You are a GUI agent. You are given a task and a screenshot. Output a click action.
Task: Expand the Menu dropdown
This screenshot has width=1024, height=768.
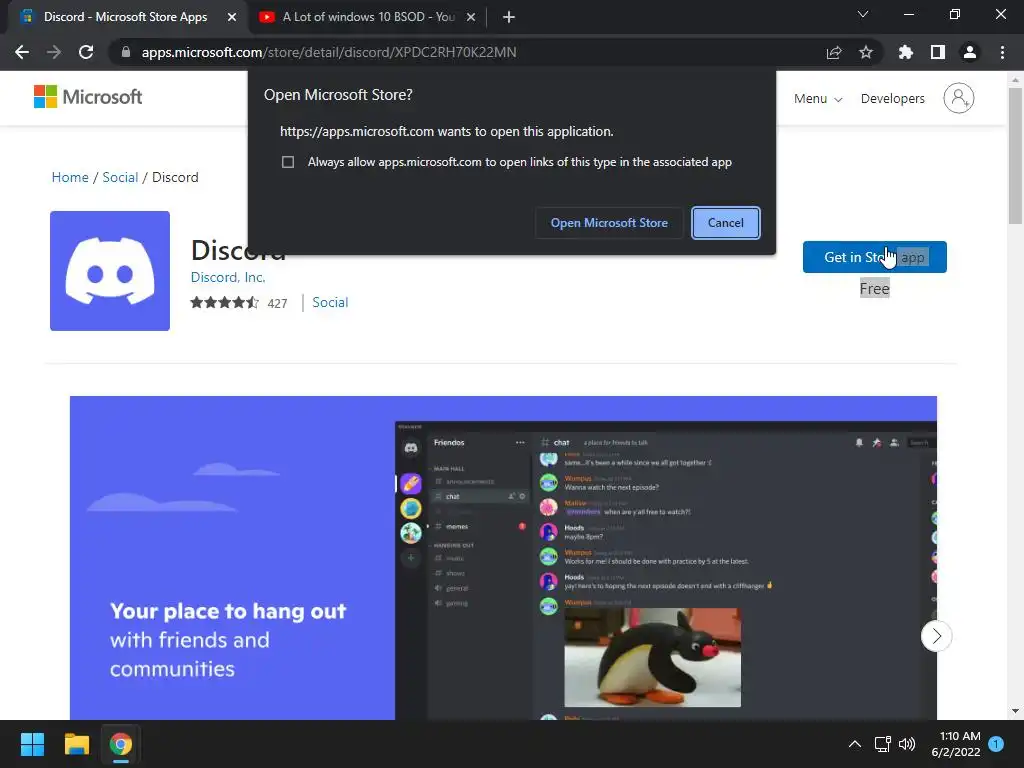(x=818, y=99)
